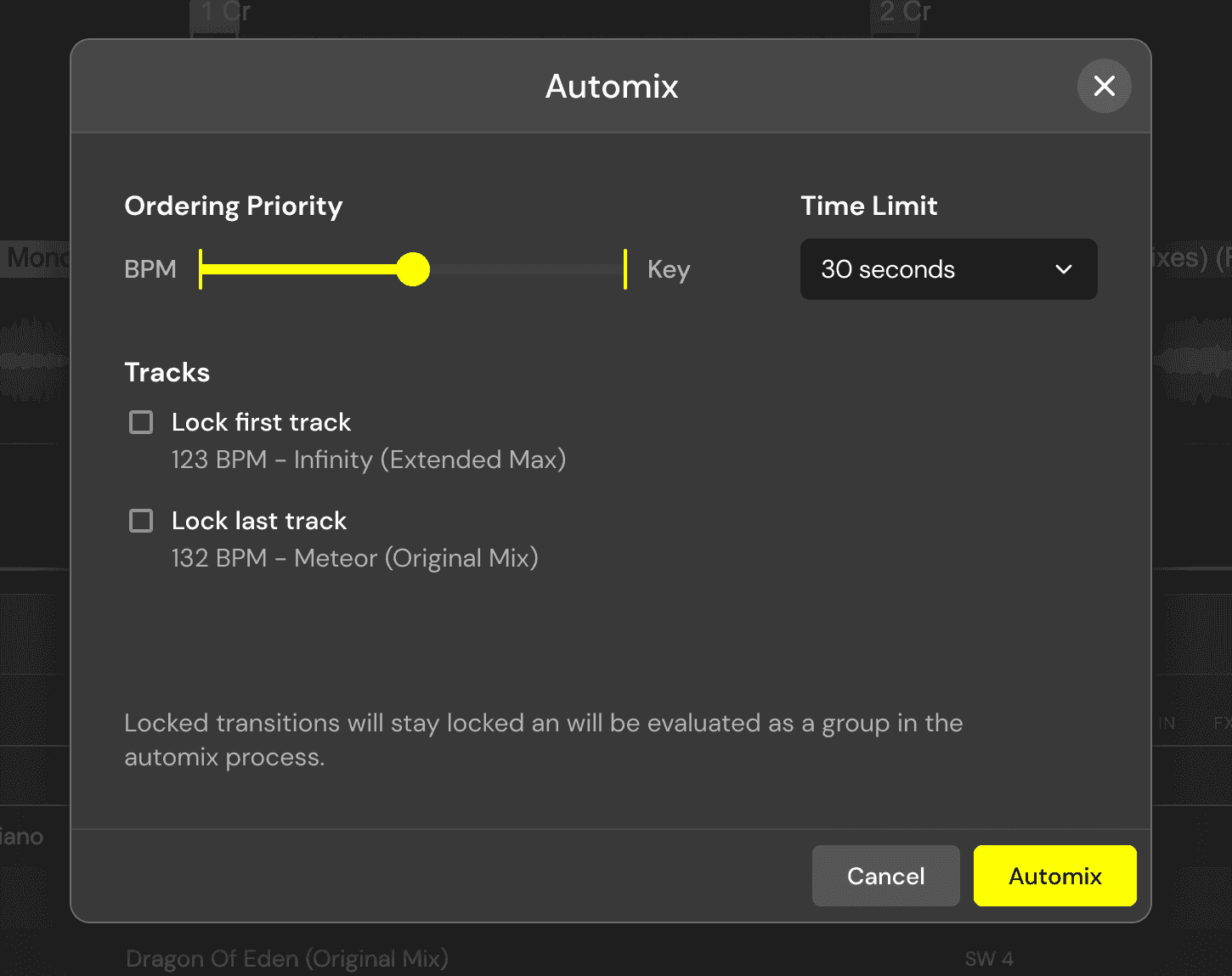Click the chevron arrow in Time Limit box
Image resolution: width=1232 pixels, height=976 pixels.
pyautogui.click(x=1064, y=269)
